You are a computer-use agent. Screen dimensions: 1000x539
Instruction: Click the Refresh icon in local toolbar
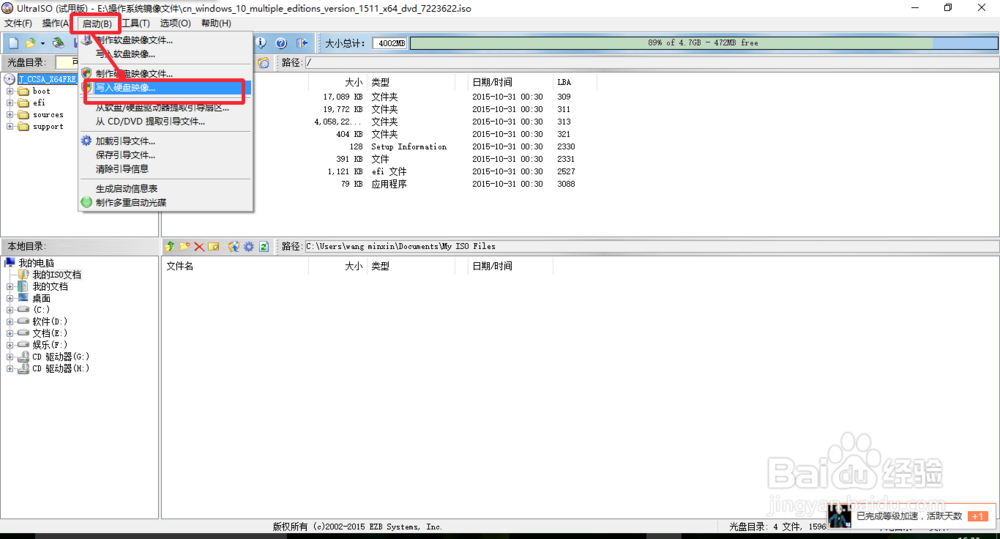click(x=263, y=246)
